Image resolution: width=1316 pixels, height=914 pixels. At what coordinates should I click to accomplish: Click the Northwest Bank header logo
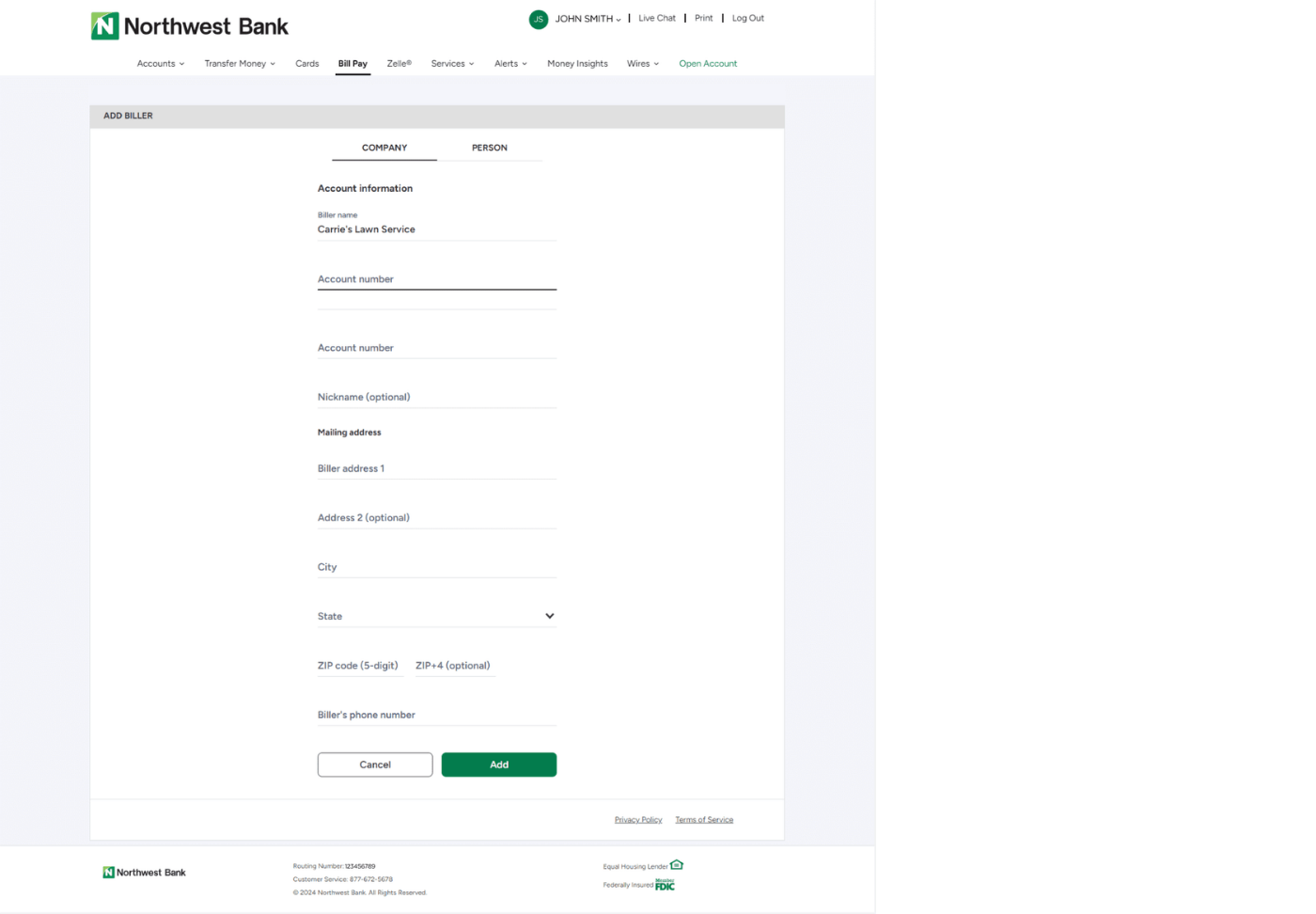[189, 26]
